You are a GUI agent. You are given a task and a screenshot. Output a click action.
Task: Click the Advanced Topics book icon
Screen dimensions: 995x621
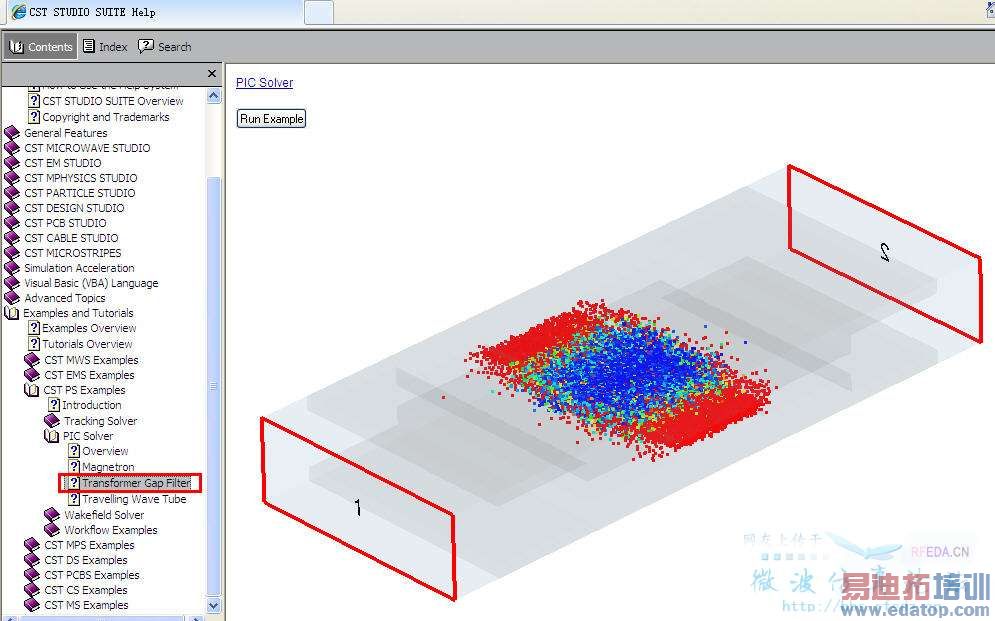click(x=12, y=298)
